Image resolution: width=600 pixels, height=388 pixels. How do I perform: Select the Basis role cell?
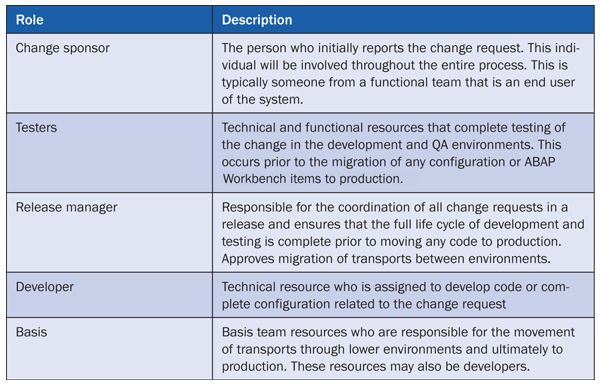[109, 349]
